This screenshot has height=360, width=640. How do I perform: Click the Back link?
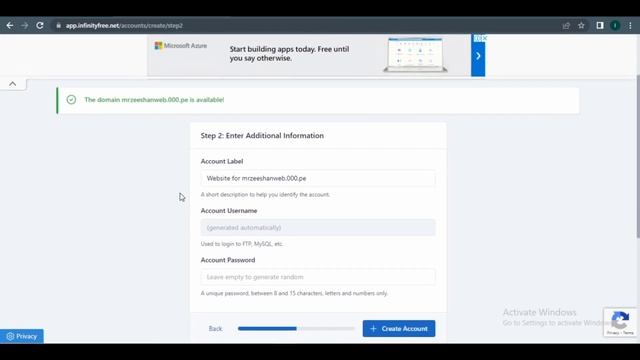215,329
